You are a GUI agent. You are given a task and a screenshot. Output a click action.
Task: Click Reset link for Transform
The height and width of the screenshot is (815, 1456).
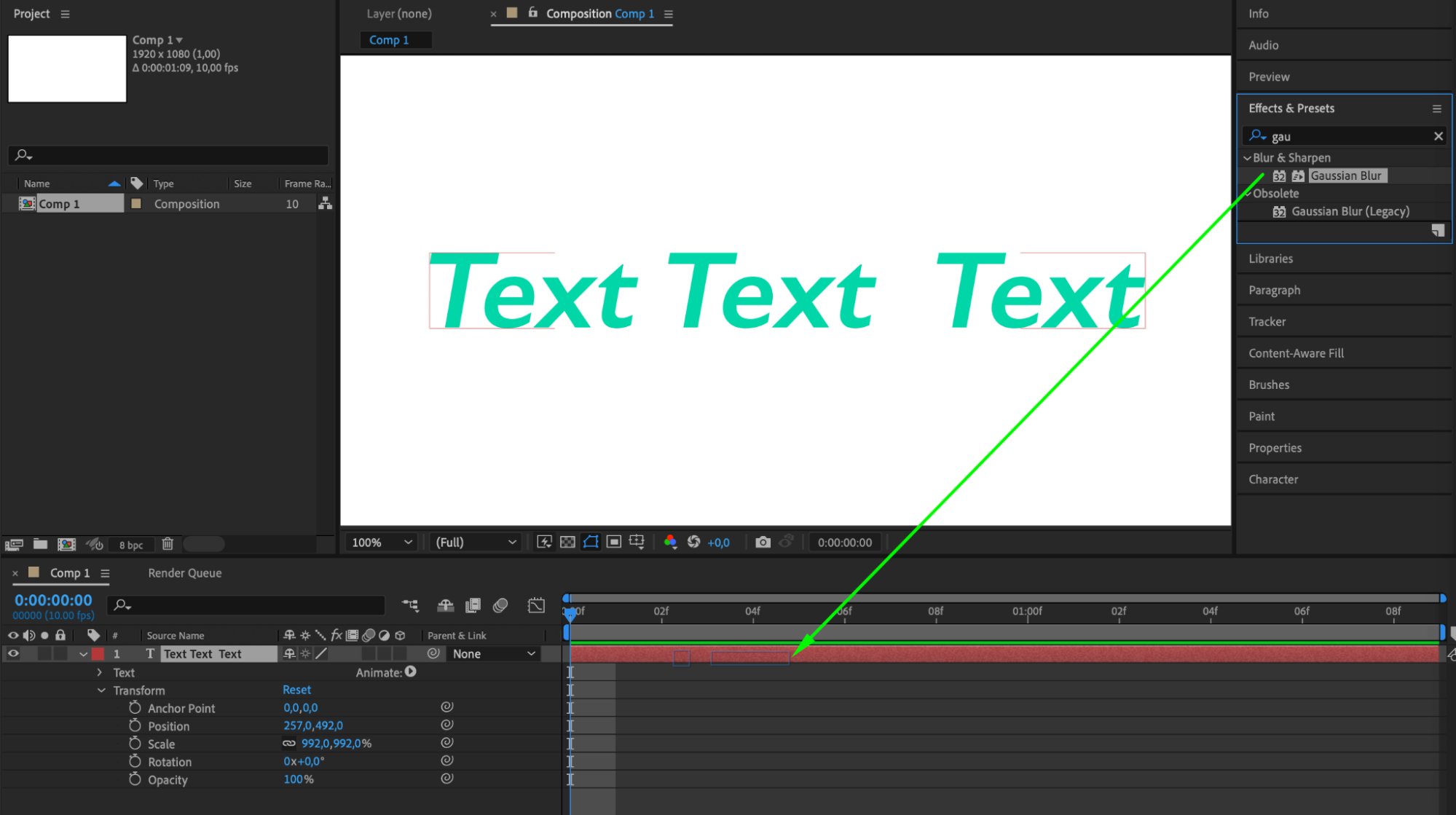coord(296,689)
